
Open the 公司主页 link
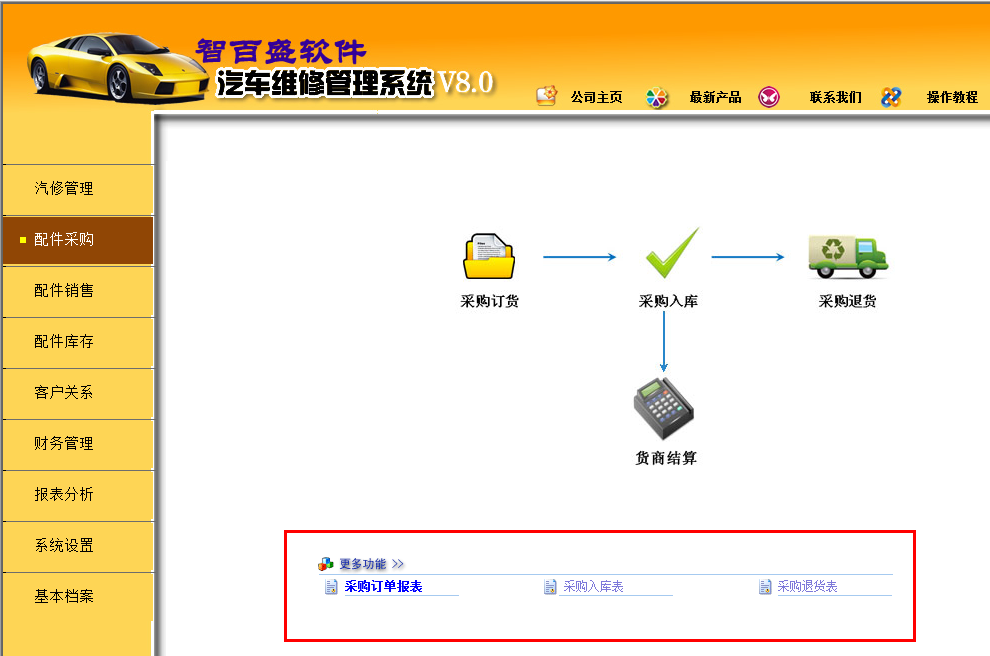pos(597,97)
